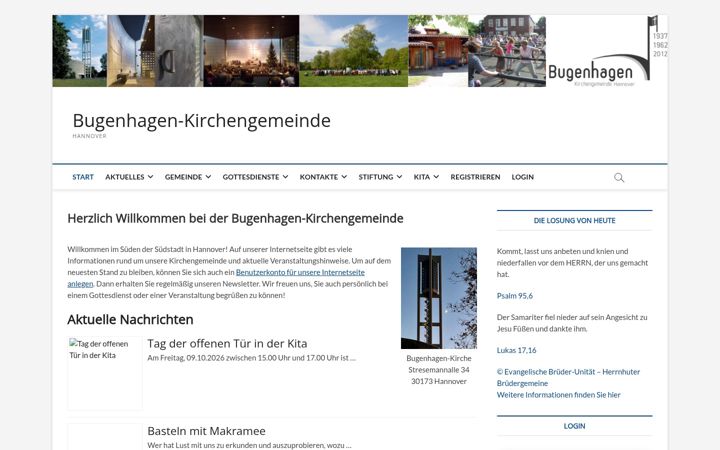Screen dimensions: 720x450
Task: Click the Bugenhagen-Kirchengemeinde site title
Action: click(x=202, y=121)
